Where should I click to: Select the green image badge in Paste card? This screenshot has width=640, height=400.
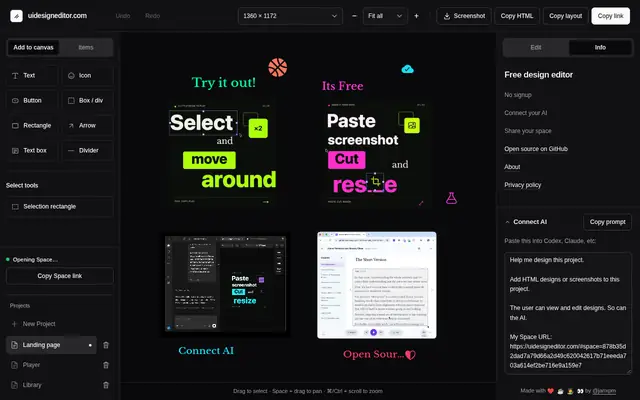point(412,125)
